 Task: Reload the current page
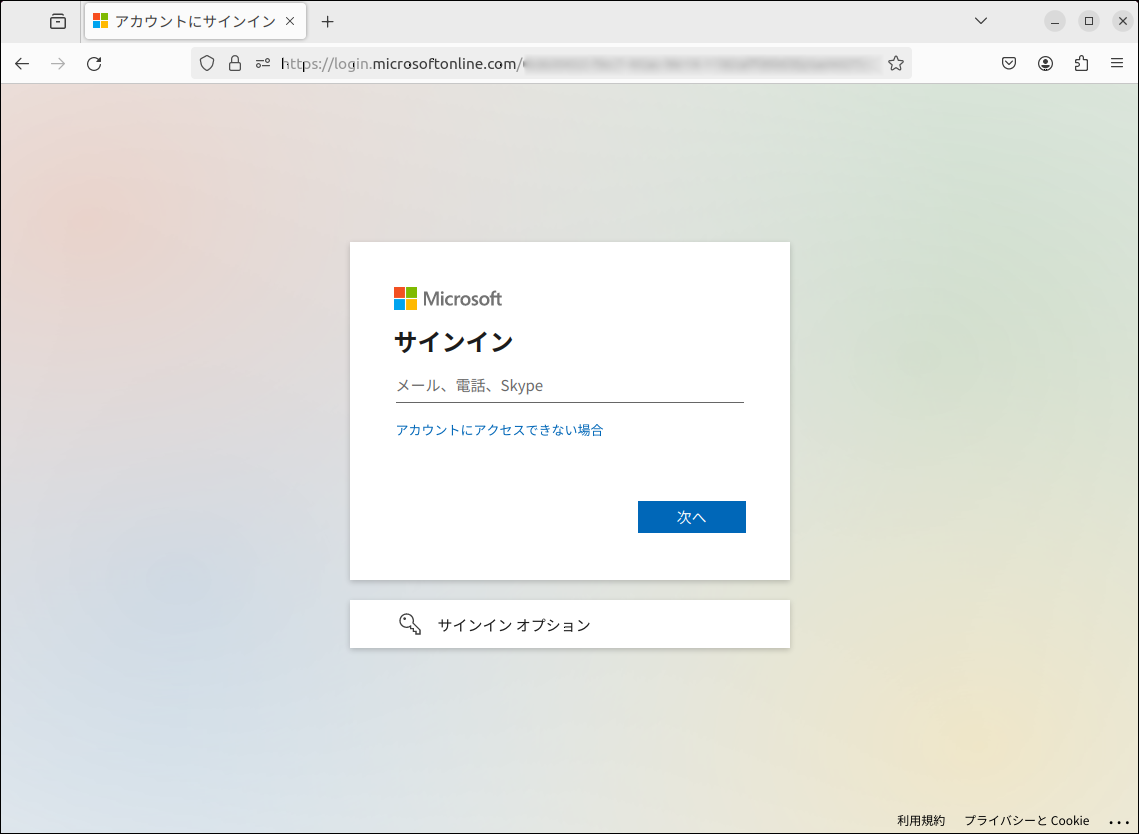click(94, 64)
